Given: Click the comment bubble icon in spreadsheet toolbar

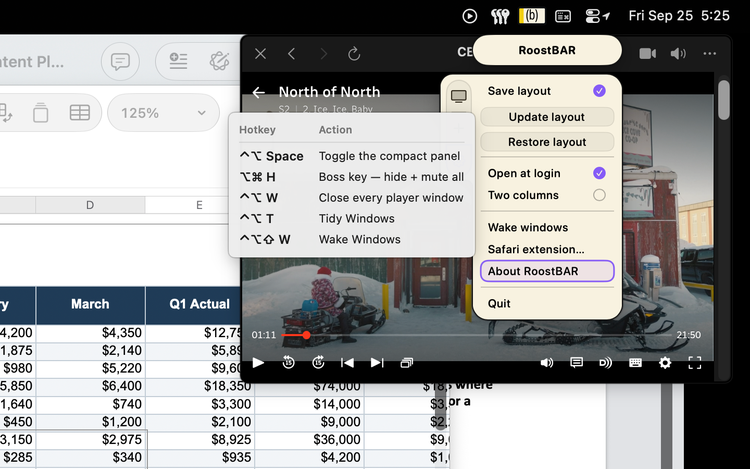Looking at the screenshot, I should click(x=120, y=62).
